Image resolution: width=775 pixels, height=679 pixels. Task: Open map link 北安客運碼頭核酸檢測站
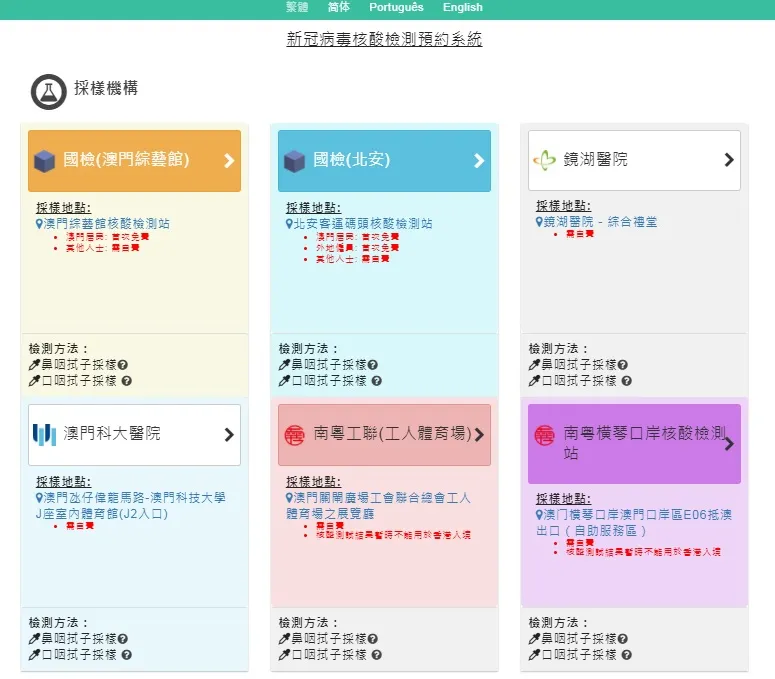pyautogui.click(x=359, y=224)
